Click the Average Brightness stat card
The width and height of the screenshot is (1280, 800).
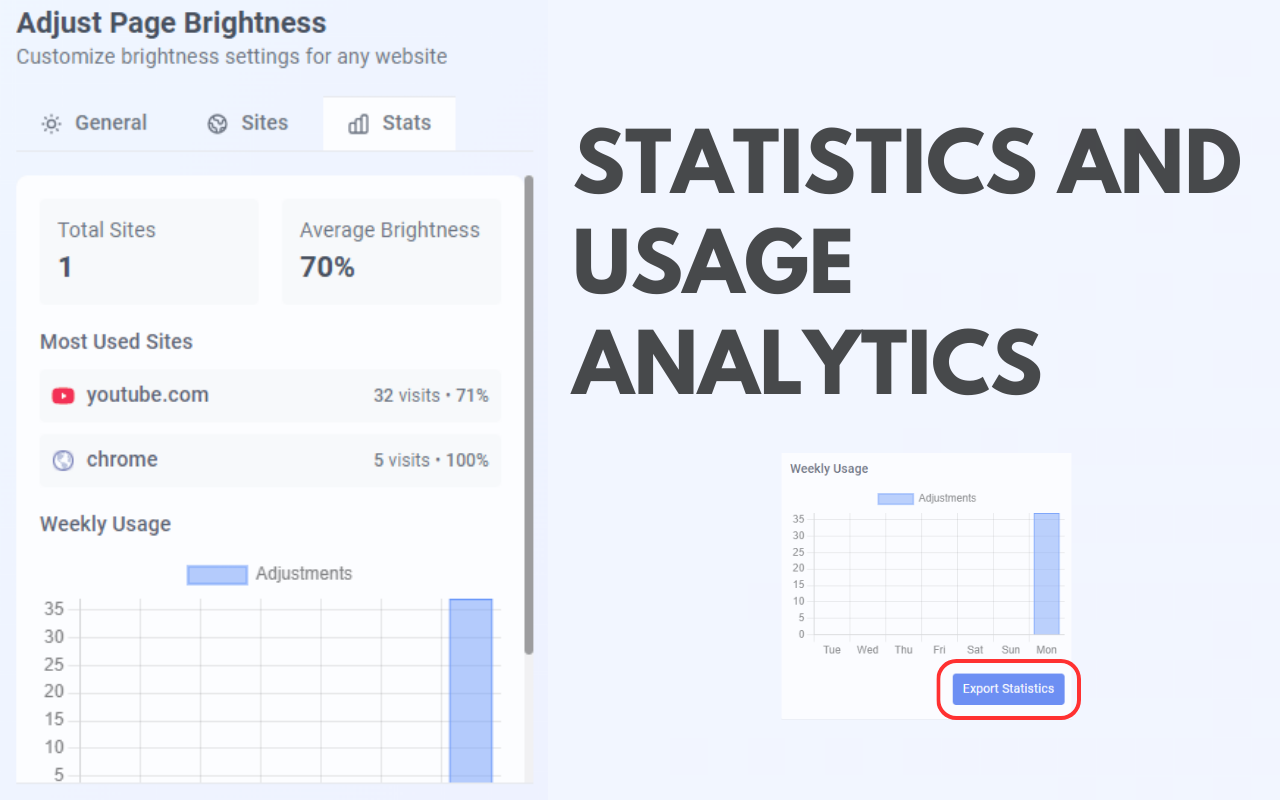[x=391, y=251]
